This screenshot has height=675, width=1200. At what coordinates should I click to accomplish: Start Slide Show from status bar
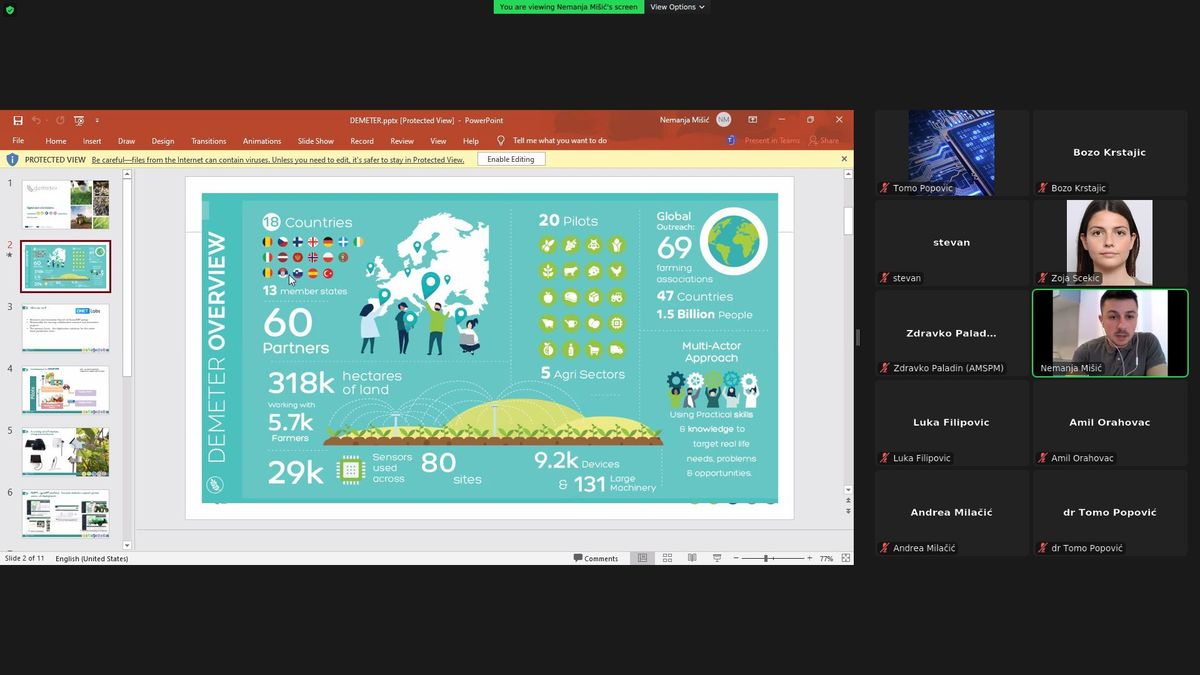(x=717, y=558)
